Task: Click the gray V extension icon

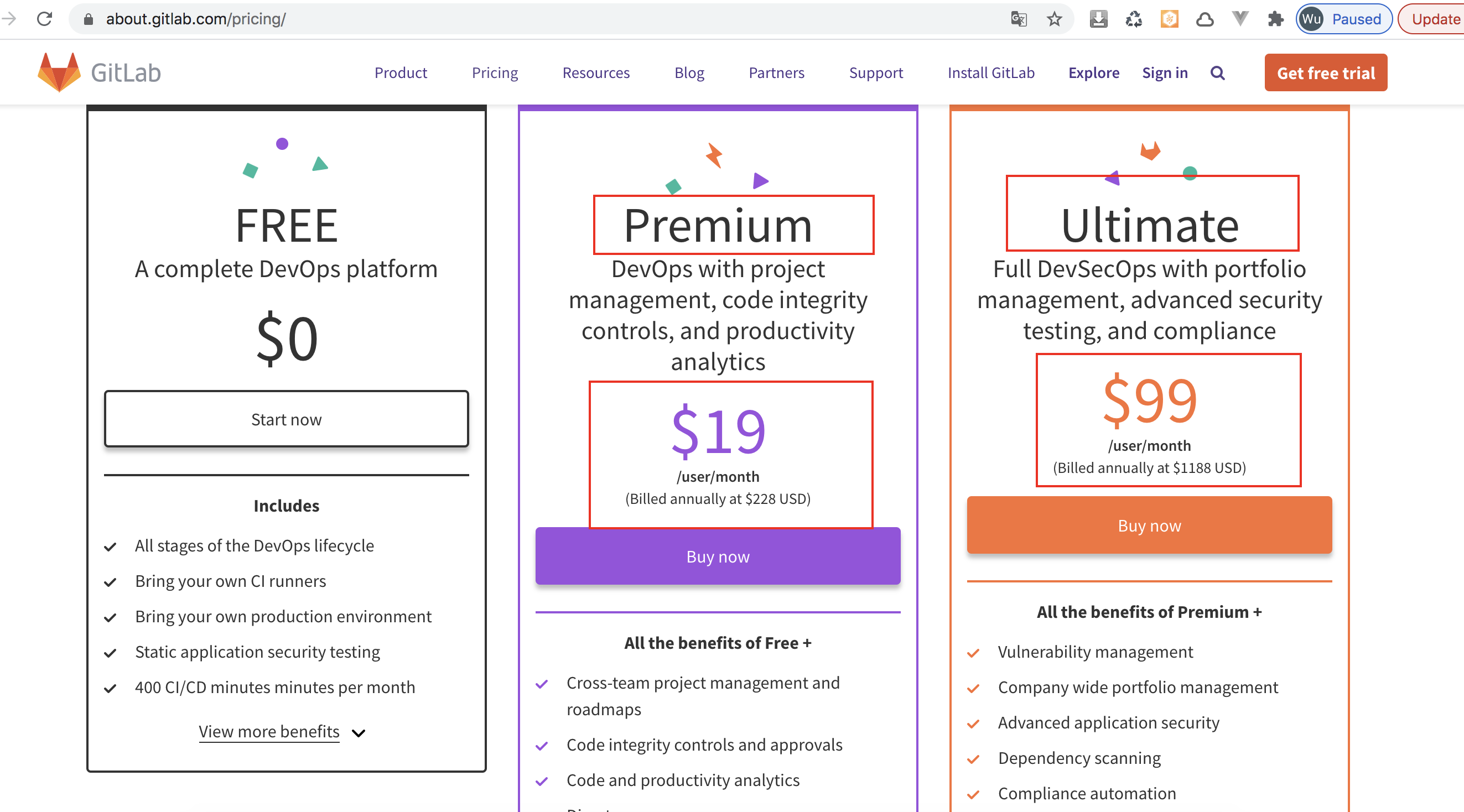Action: click(x=1240, y=19)
